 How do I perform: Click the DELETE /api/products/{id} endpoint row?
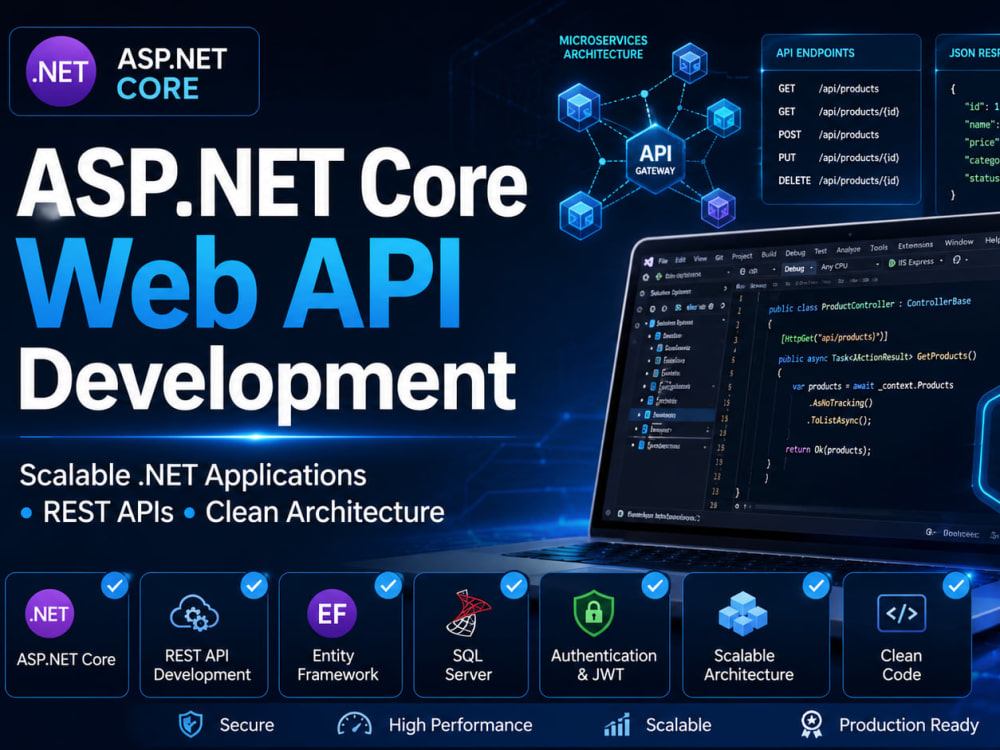(x=838, y=180)
